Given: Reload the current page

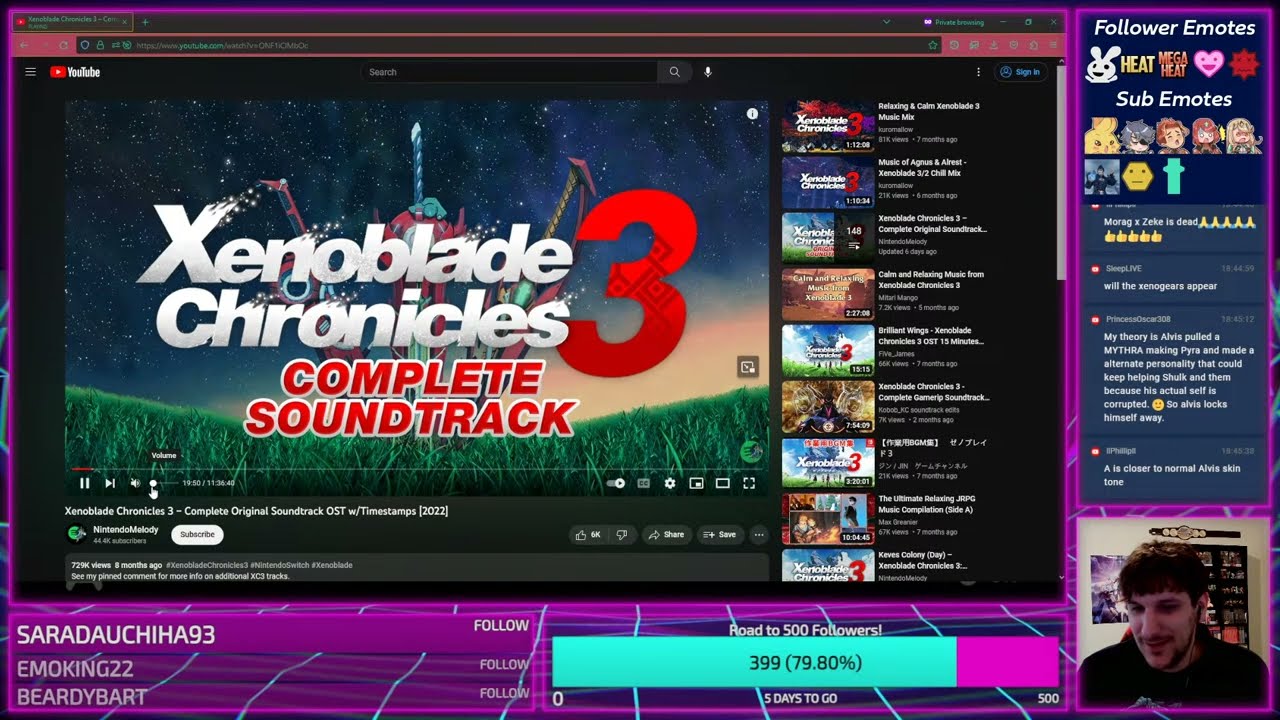Looking at the screenshot, I should 63,45.
